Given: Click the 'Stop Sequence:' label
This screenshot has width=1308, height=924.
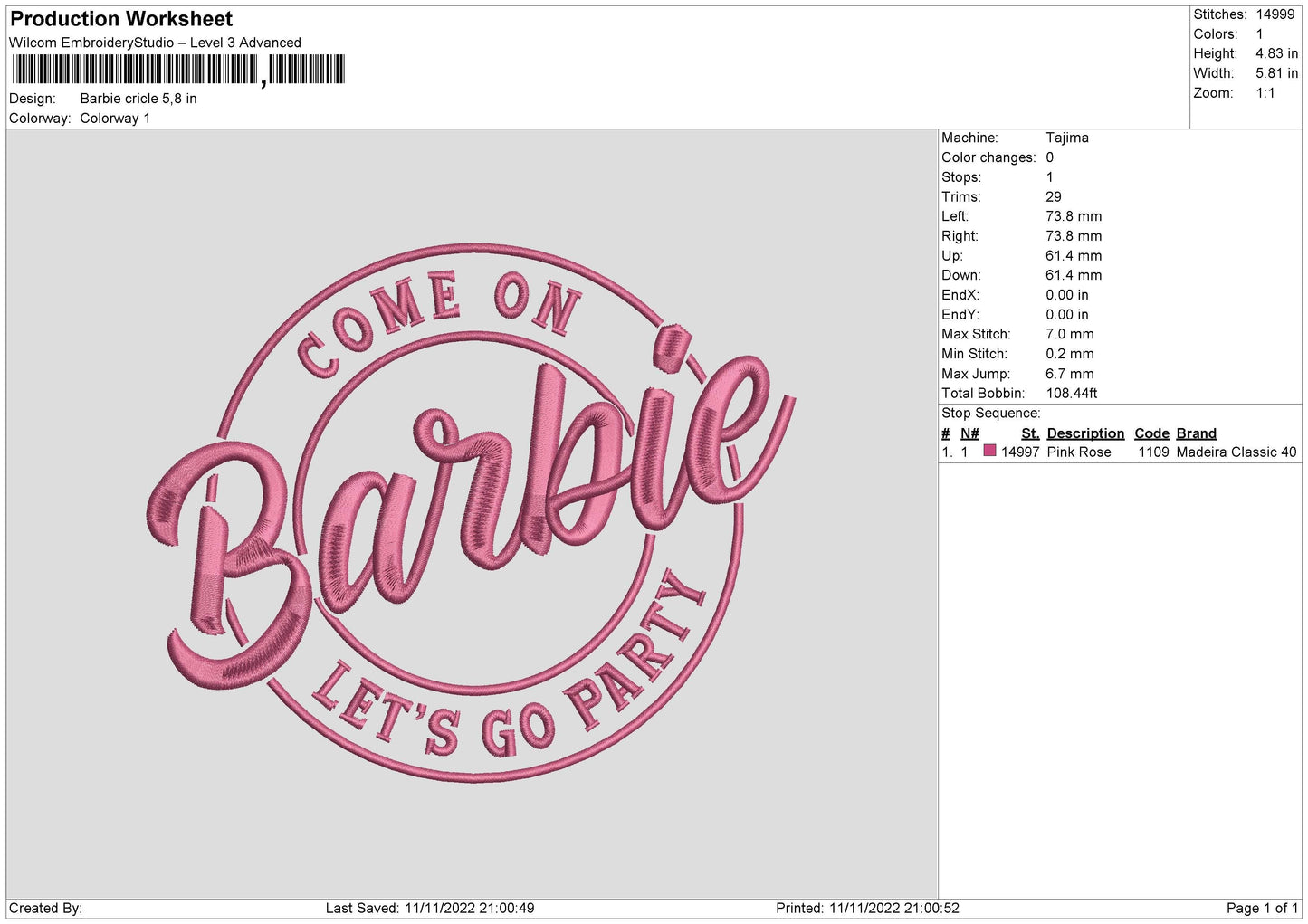Looking at the screenshot, I should (x=991, y=414).
